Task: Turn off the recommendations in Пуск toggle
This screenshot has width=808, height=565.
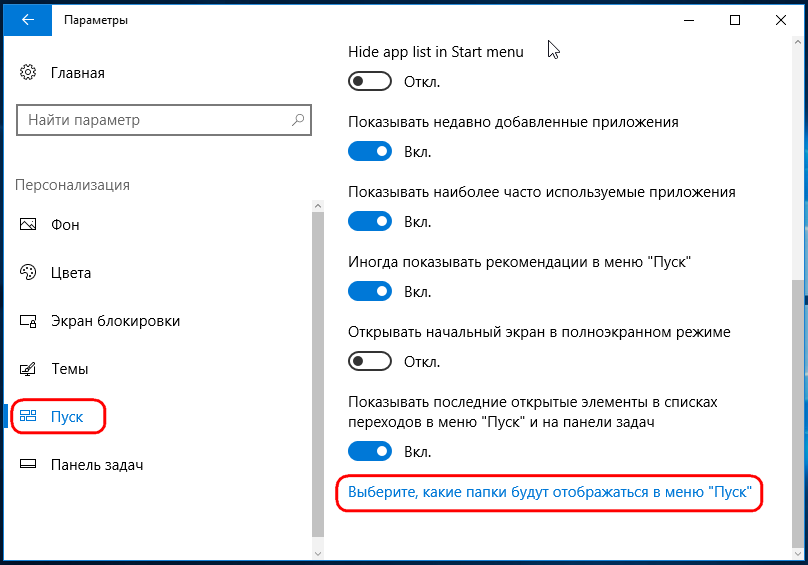Action: point(369,291)
